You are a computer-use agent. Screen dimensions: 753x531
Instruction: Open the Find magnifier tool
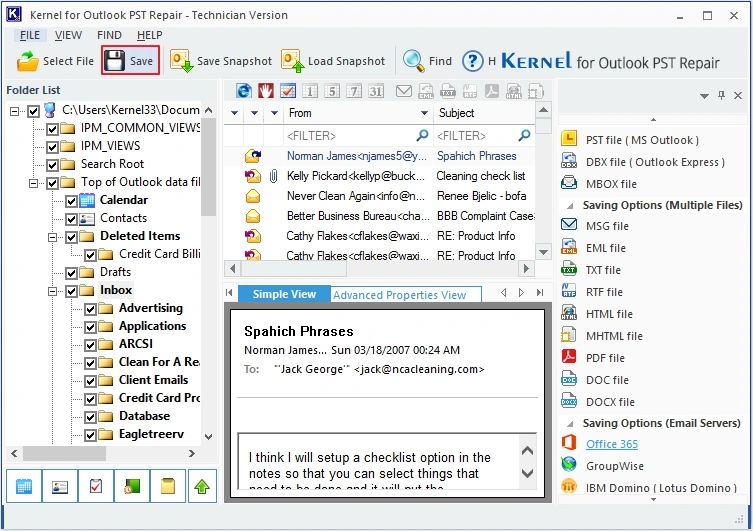click(427, 61)
